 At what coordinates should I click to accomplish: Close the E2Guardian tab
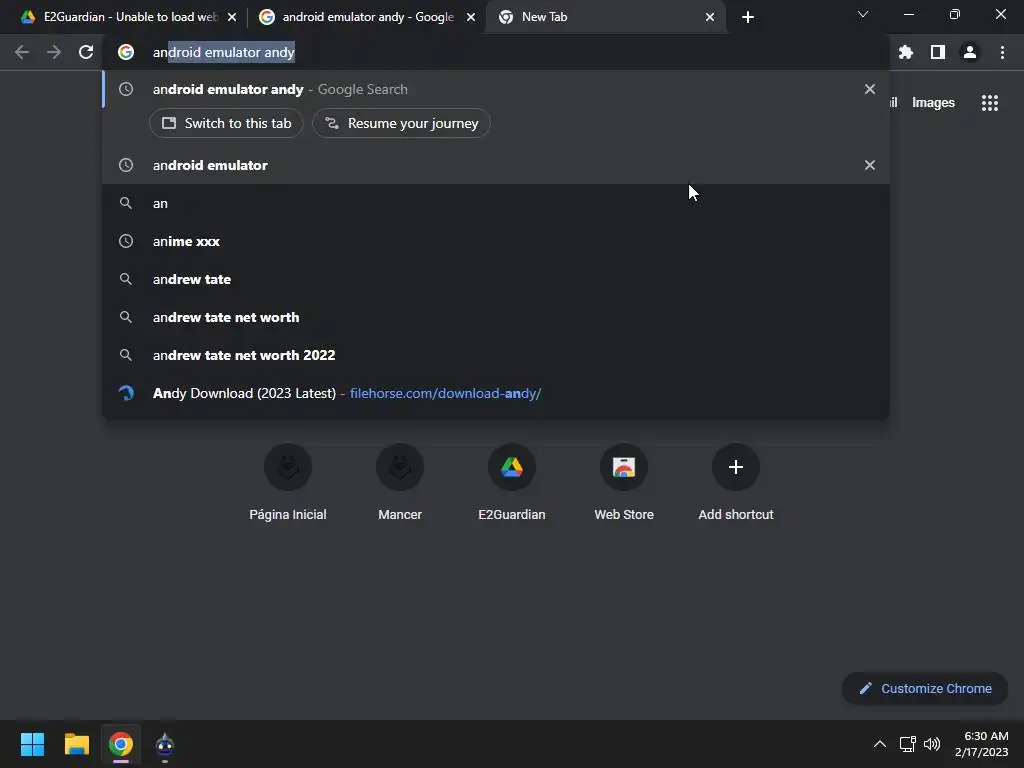point(232,17)
